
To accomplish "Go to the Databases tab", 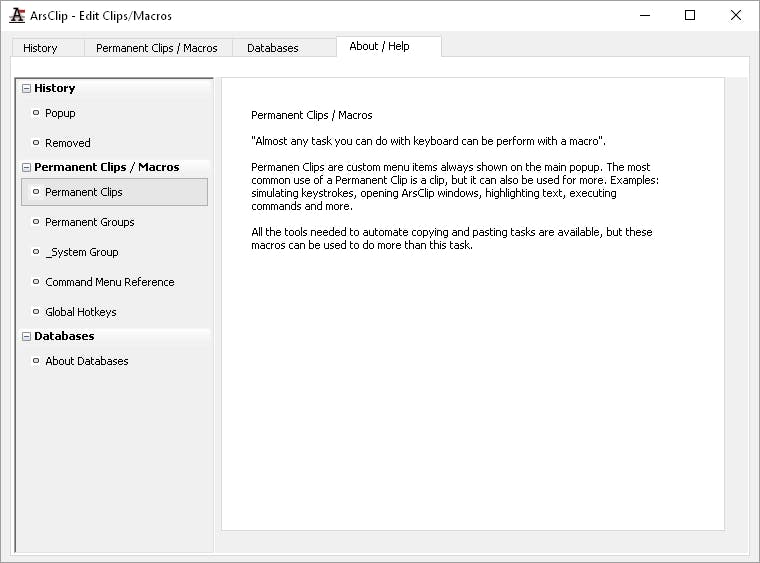I will 284,48.
